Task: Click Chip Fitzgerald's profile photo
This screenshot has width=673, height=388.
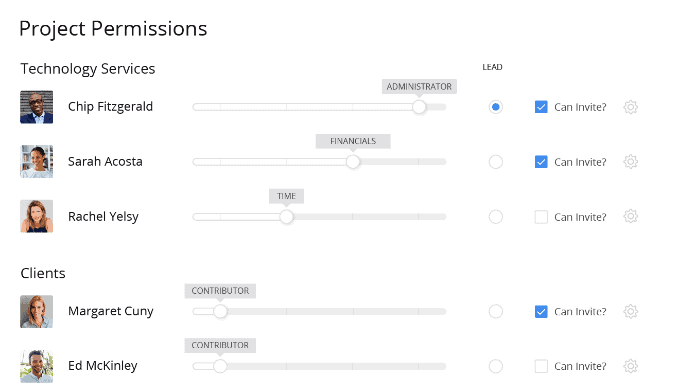Action: [x=36, y=107]
